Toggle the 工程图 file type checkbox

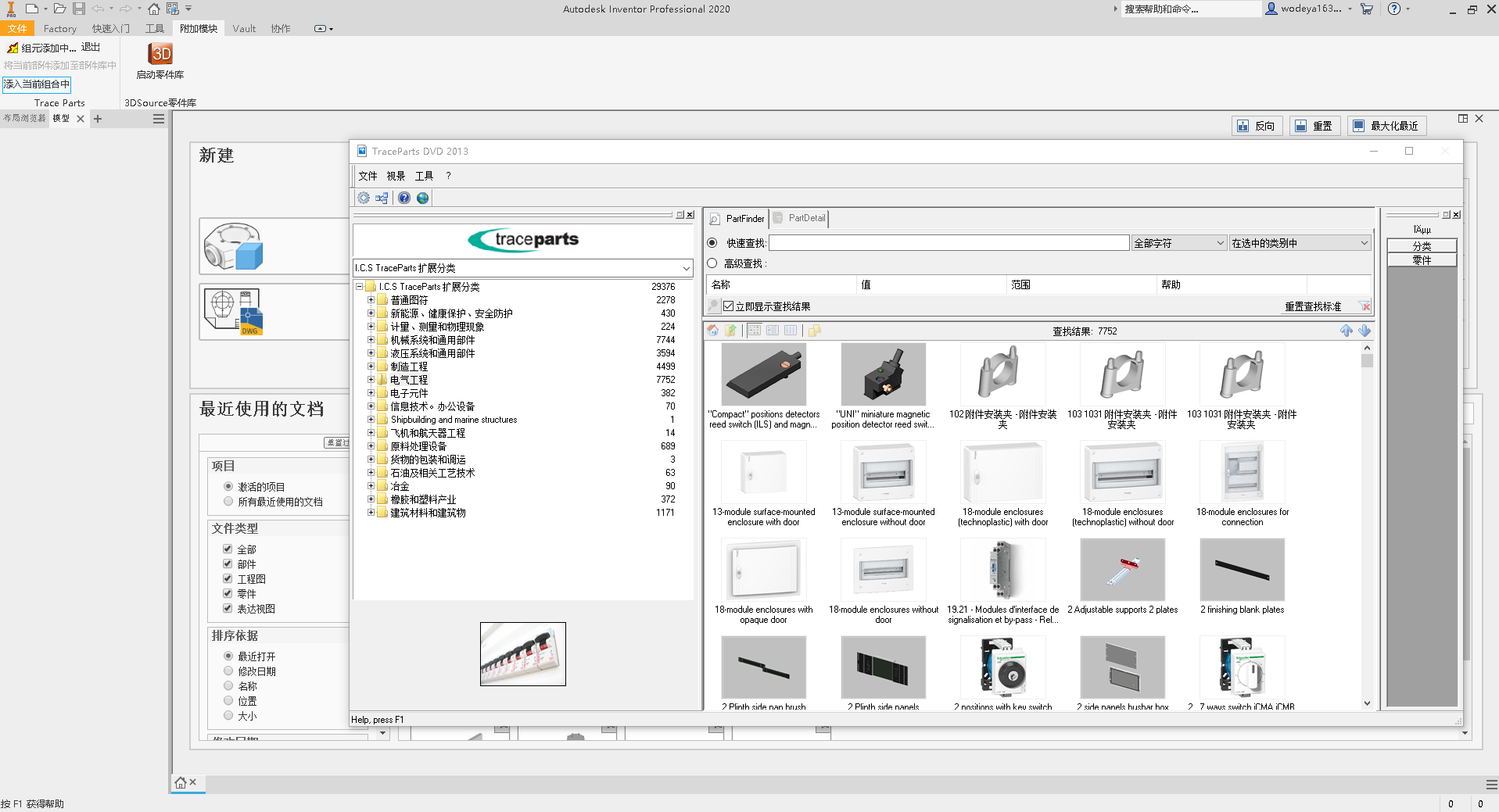228,579
